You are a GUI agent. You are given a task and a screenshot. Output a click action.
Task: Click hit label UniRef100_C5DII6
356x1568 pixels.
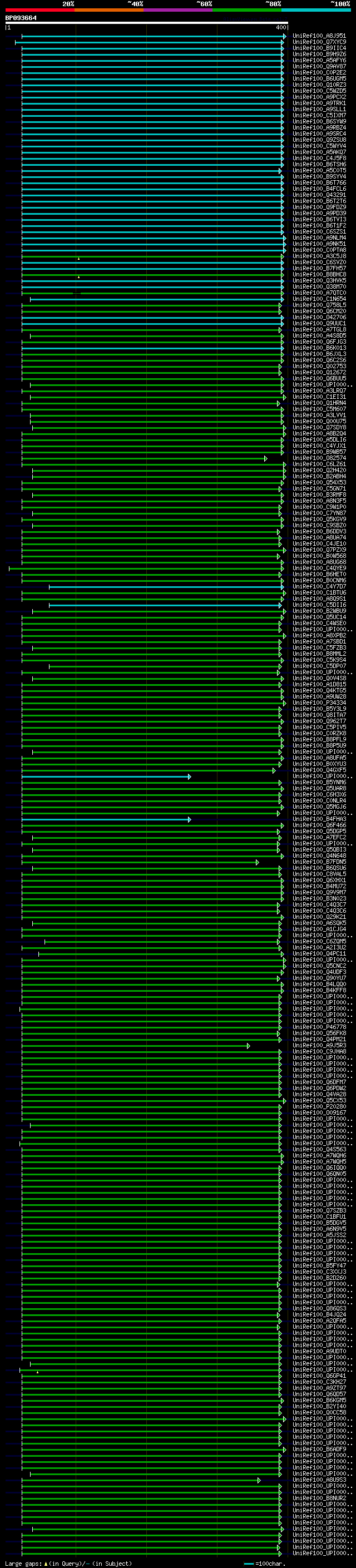click(x=319, y=605)
